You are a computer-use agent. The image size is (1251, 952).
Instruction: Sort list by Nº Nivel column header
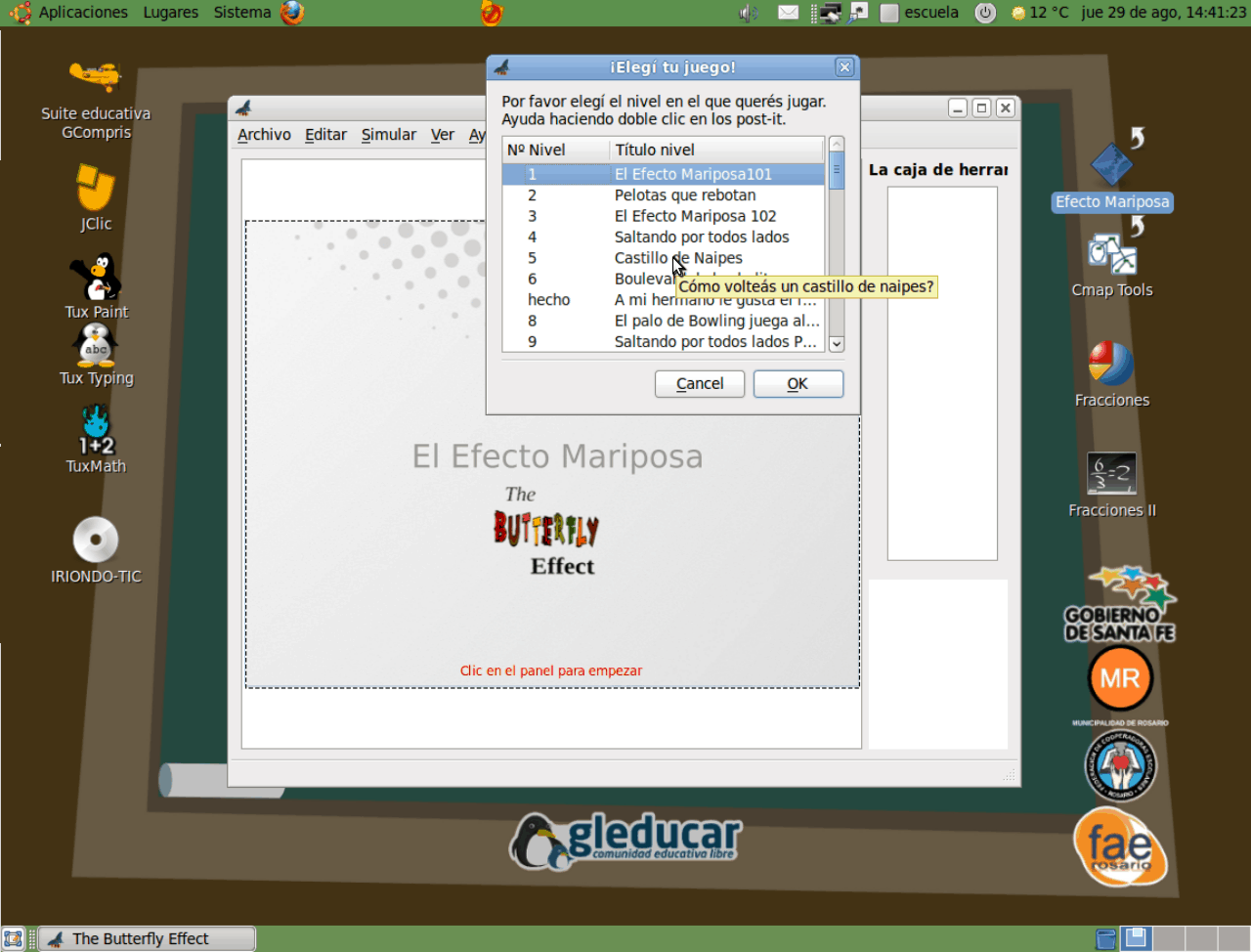(x=554, y=150)
